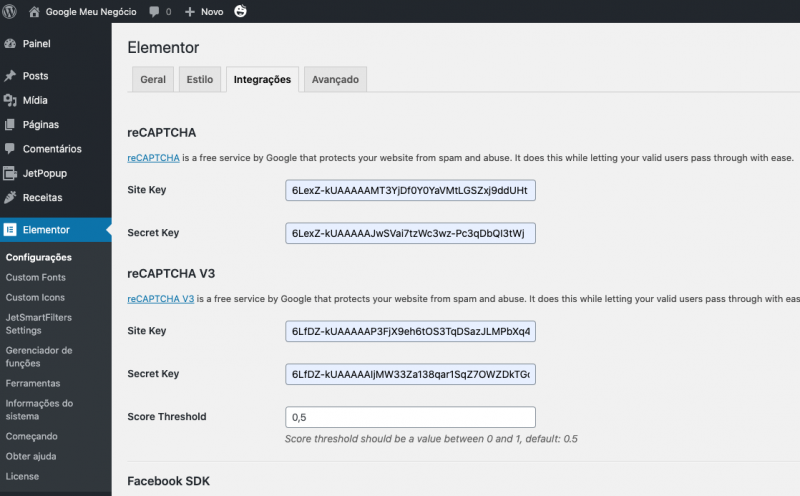Image resolution: width=800 pixels, height=496 pixels.
Task: Click the Páginas pages icon
Action: coord(10,125)
